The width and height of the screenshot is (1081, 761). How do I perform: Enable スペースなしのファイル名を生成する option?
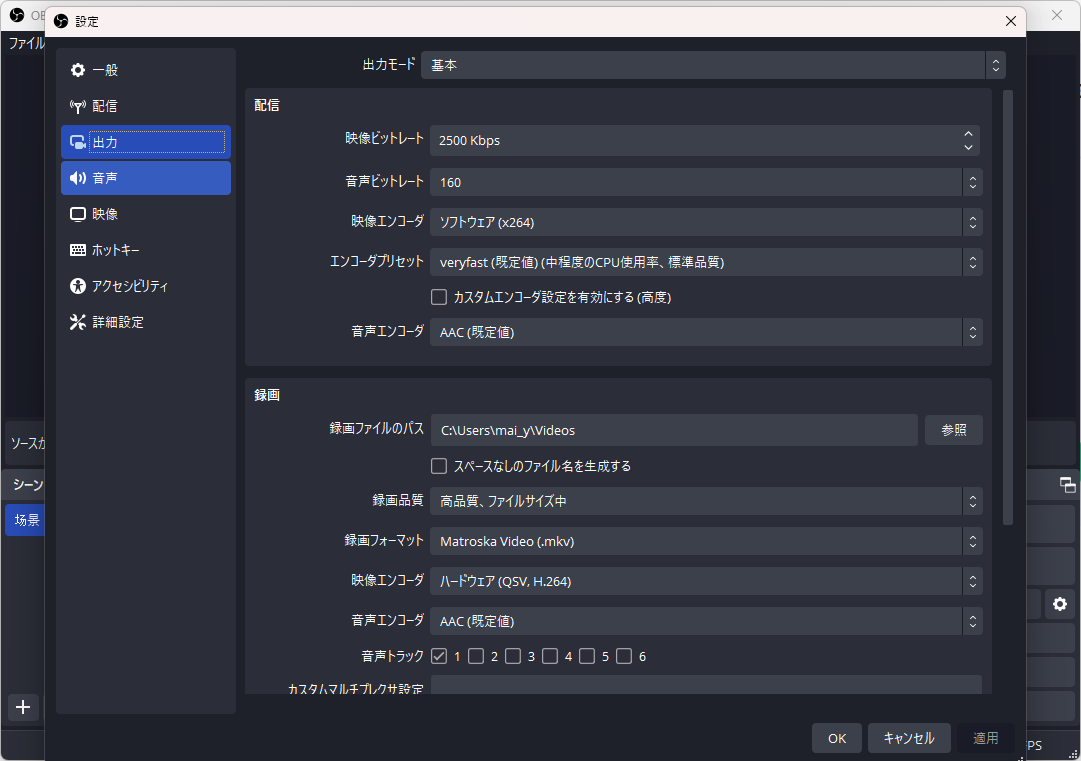(x=438, y=465)
